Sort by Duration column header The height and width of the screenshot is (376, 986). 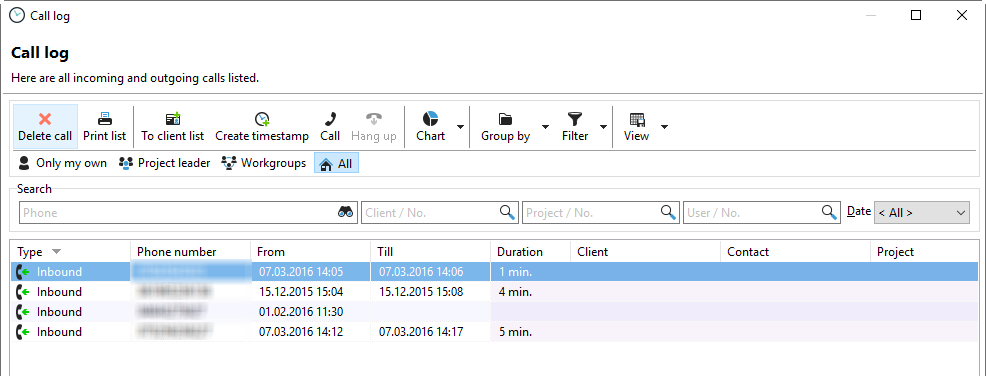[531, 252]
